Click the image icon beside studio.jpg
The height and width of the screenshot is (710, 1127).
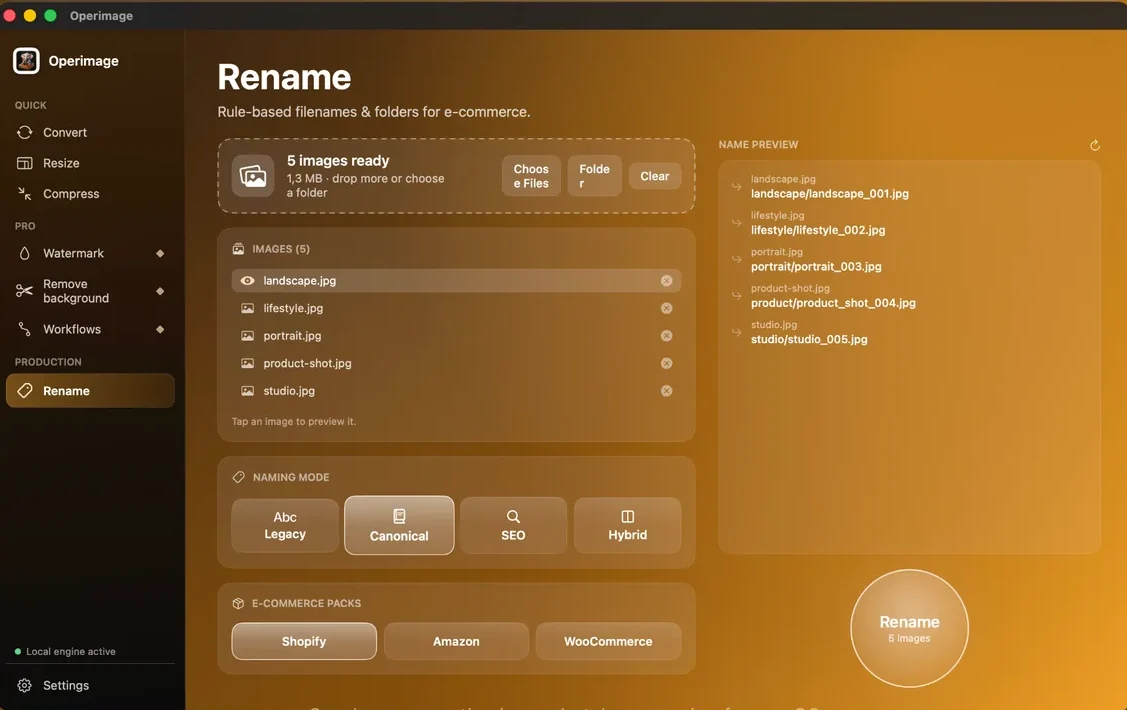tap(247, 391)
